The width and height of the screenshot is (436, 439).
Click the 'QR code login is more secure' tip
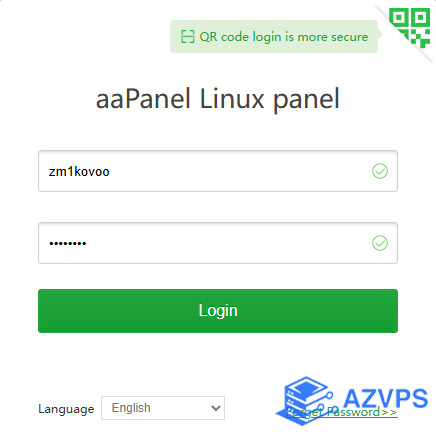[x=284, y=37]
